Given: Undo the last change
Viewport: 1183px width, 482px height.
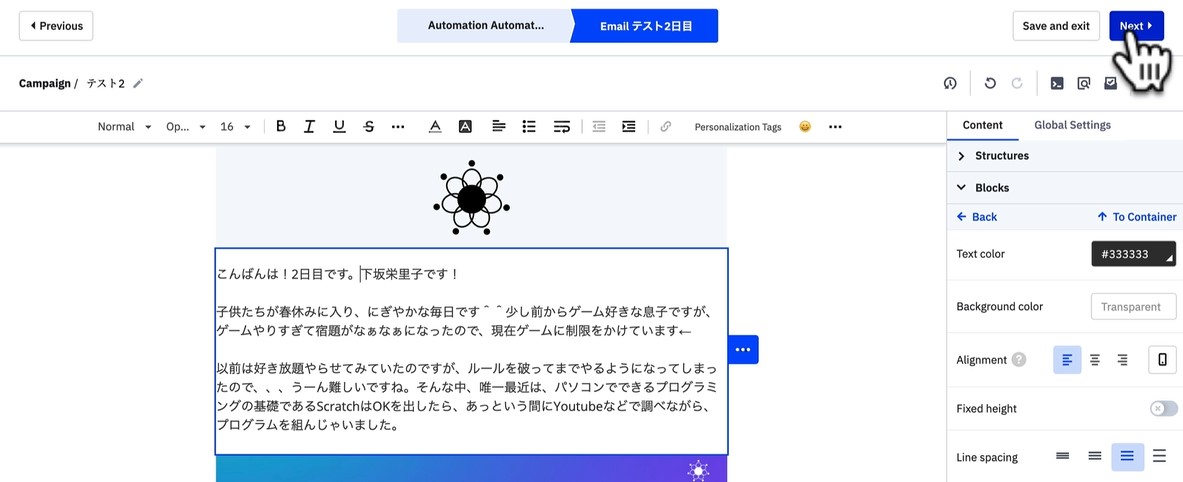Looking at the screenshot, I should (x=990, y=84).
